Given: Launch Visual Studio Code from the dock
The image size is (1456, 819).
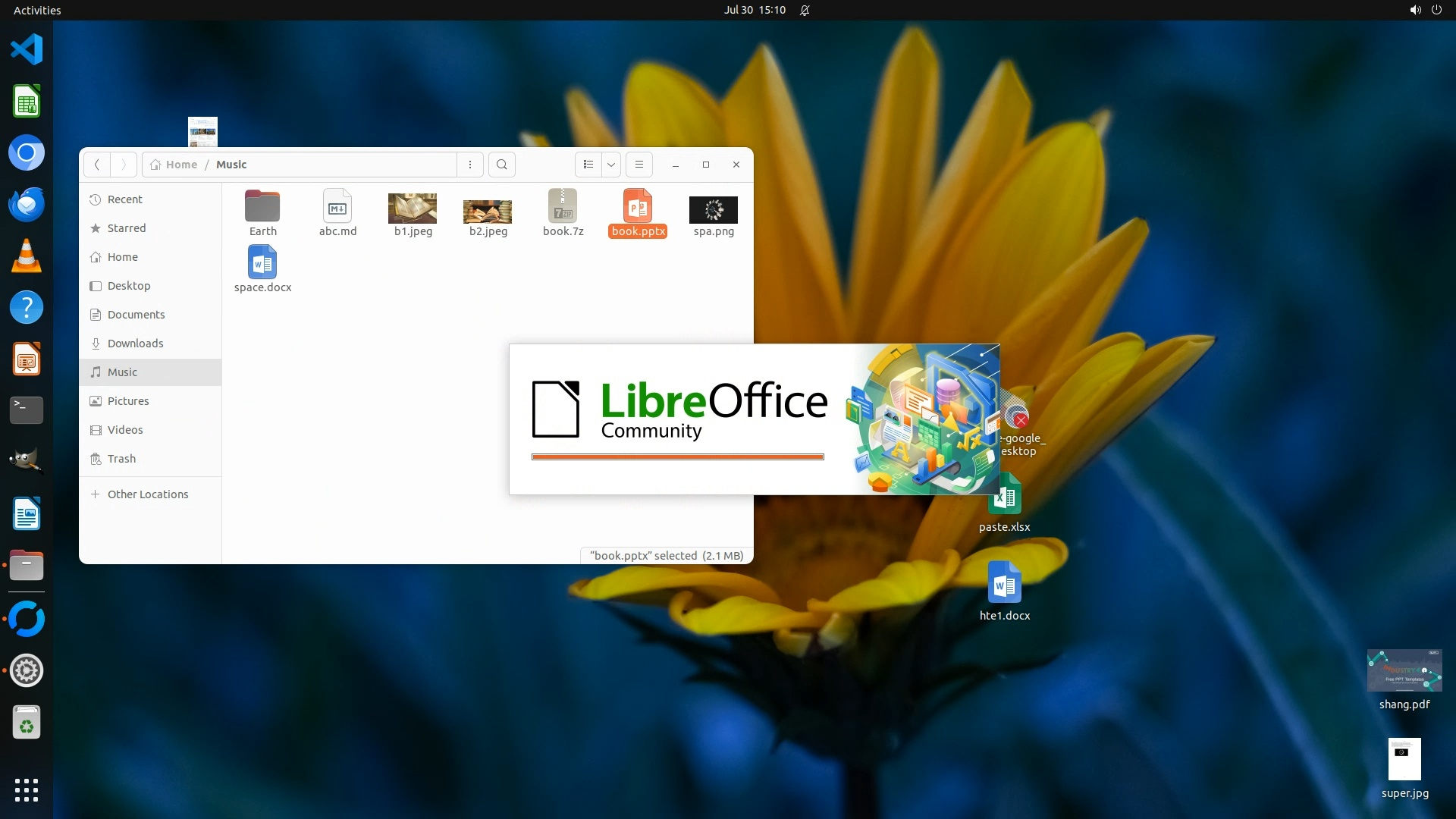Looking at the screenshot, I should click(x=27, y=50).
